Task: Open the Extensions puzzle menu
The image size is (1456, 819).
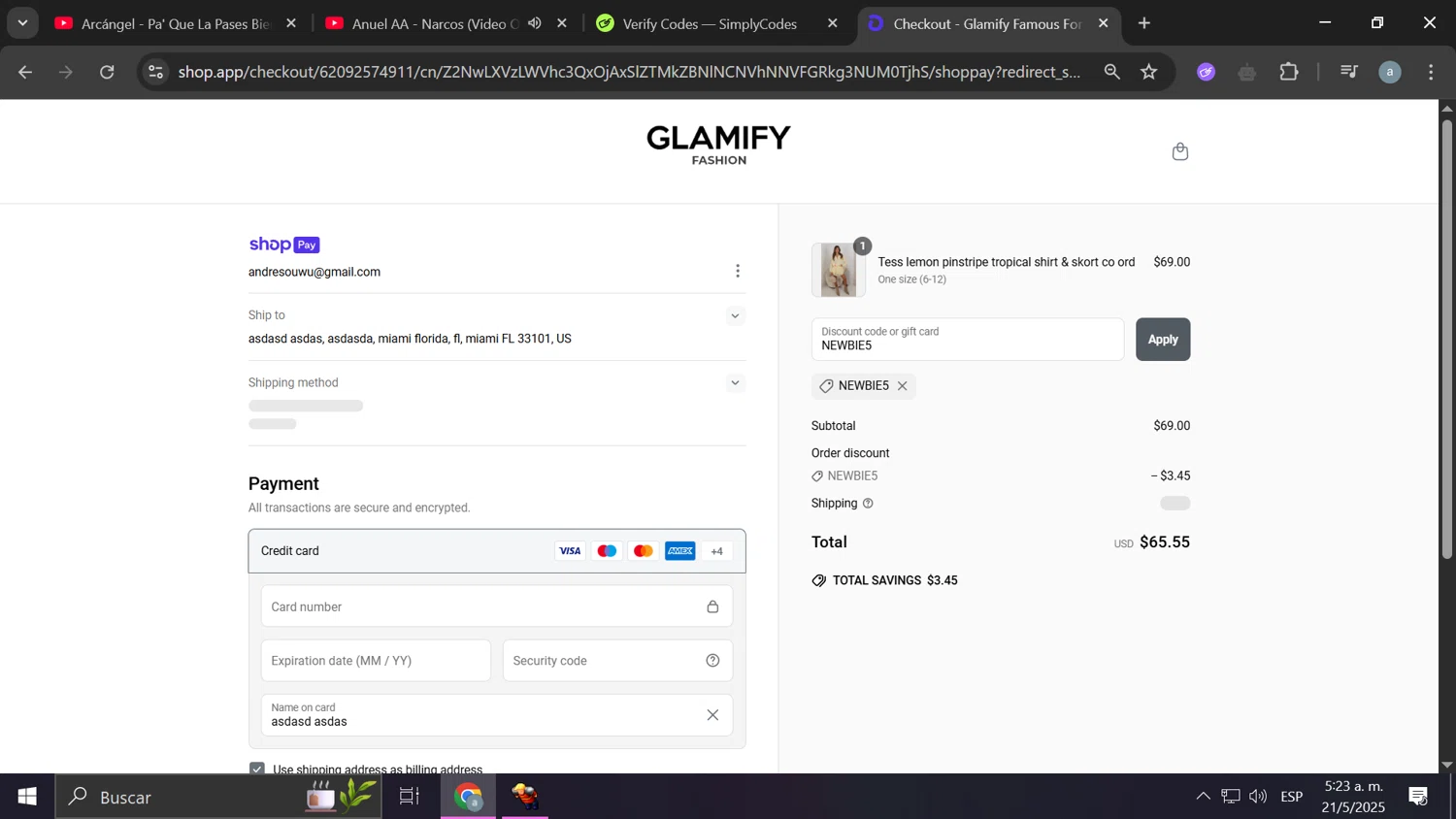Action: coord(1289,72)
